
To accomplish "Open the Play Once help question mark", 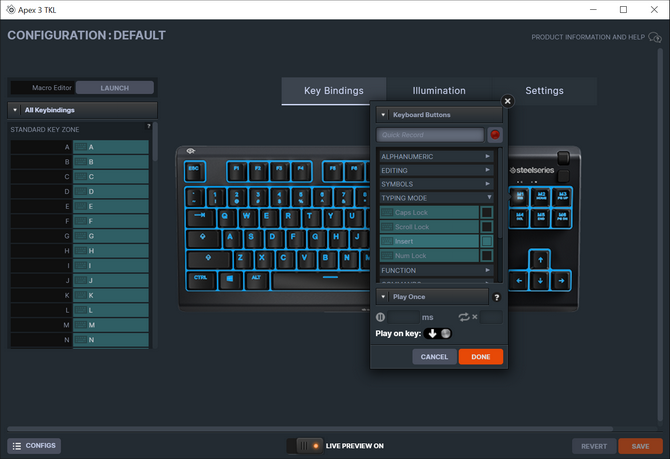I will tap(497, 297).
